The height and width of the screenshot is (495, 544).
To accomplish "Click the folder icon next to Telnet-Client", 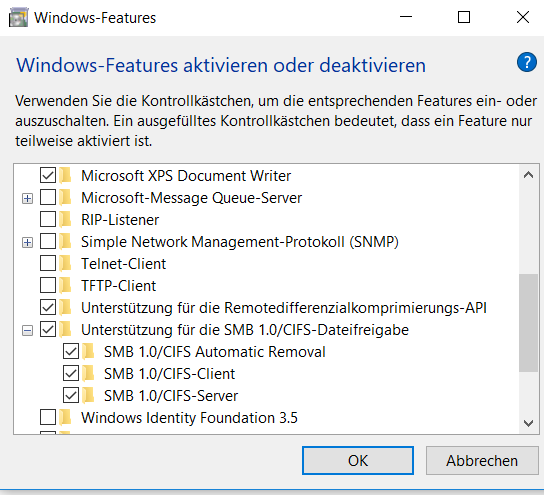I will [65, 264].
